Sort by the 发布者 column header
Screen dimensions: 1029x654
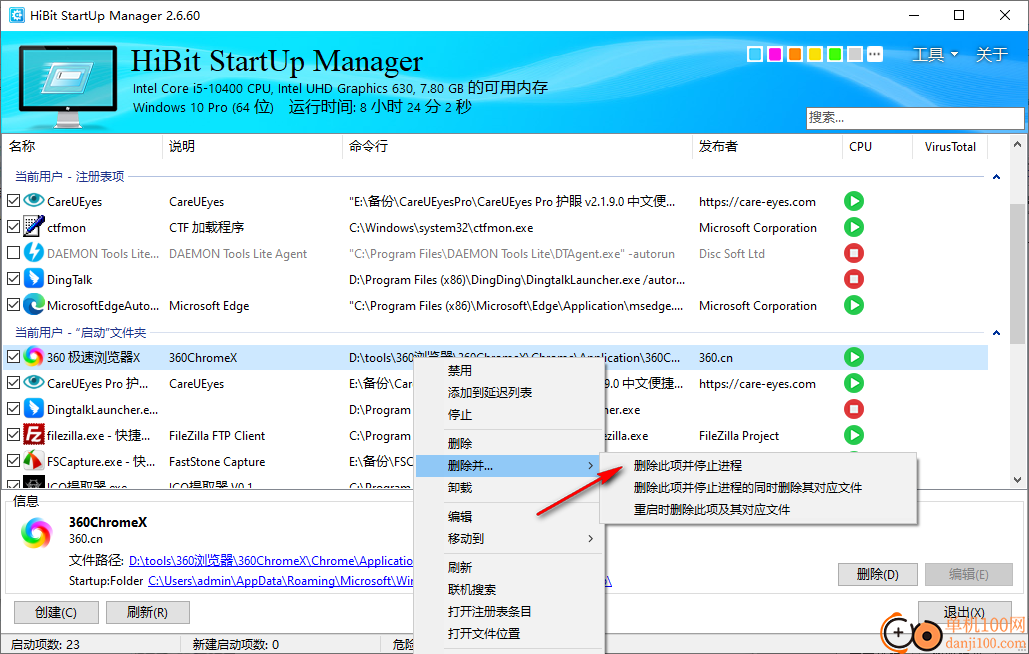(766, 146)
